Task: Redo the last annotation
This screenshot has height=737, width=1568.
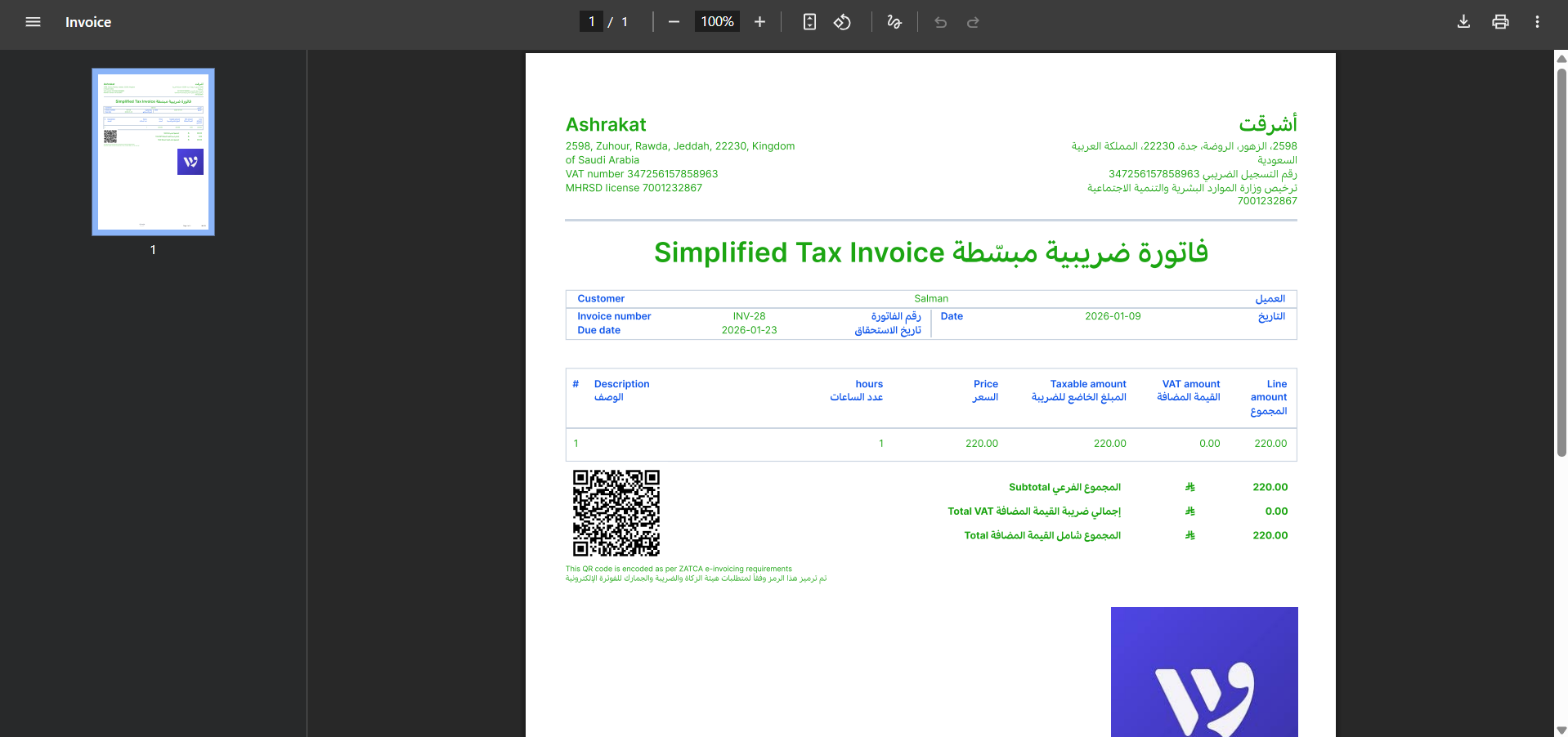Action: [x=973, y=22]
